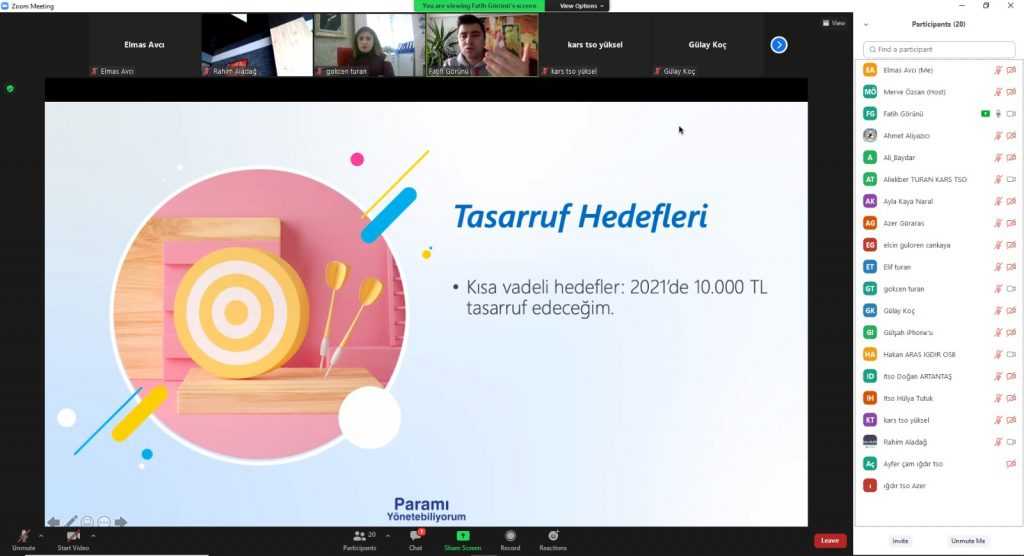Expand the video options arrow beside Start Video
Screen dimensions: 1024x556
(93, 534)
